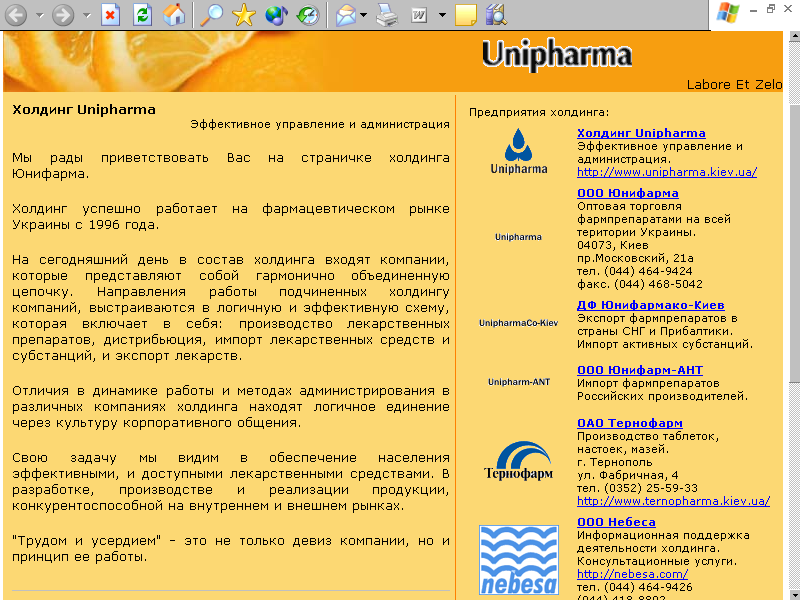The width and height of the screenshot is (800, 600).
Task: Expand the Edit button dropdown arrow
Action: [x=442, y=15]
